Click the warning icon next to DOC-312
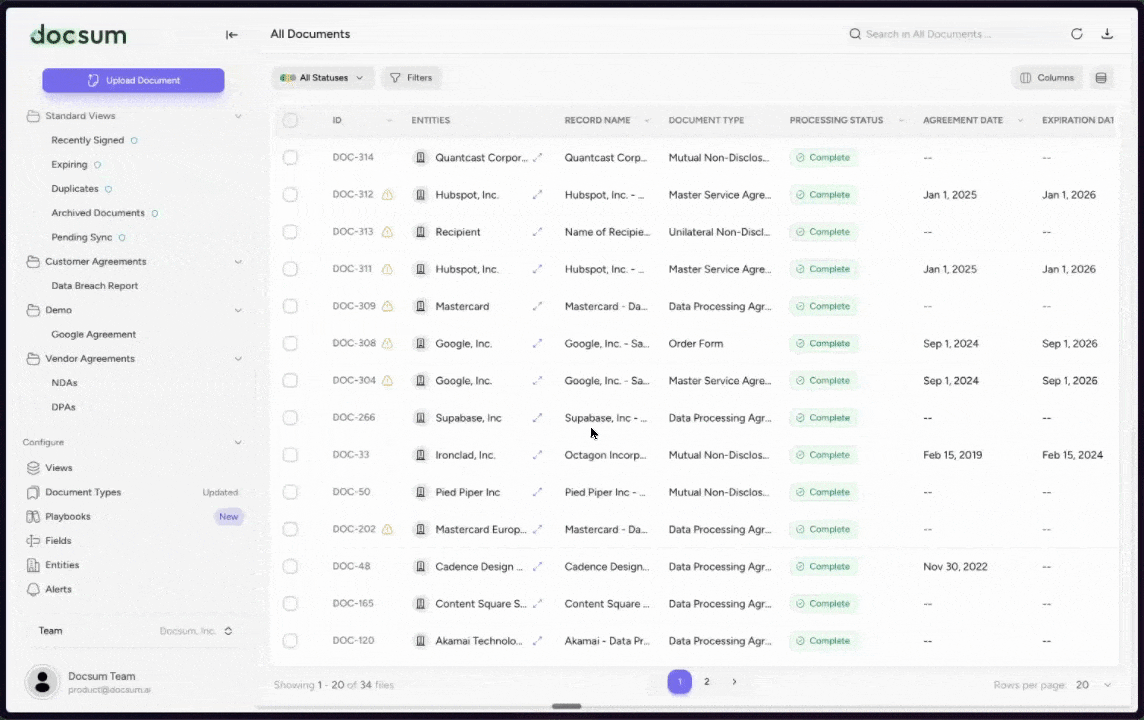The image size is (1144, 720). (387, 195)
